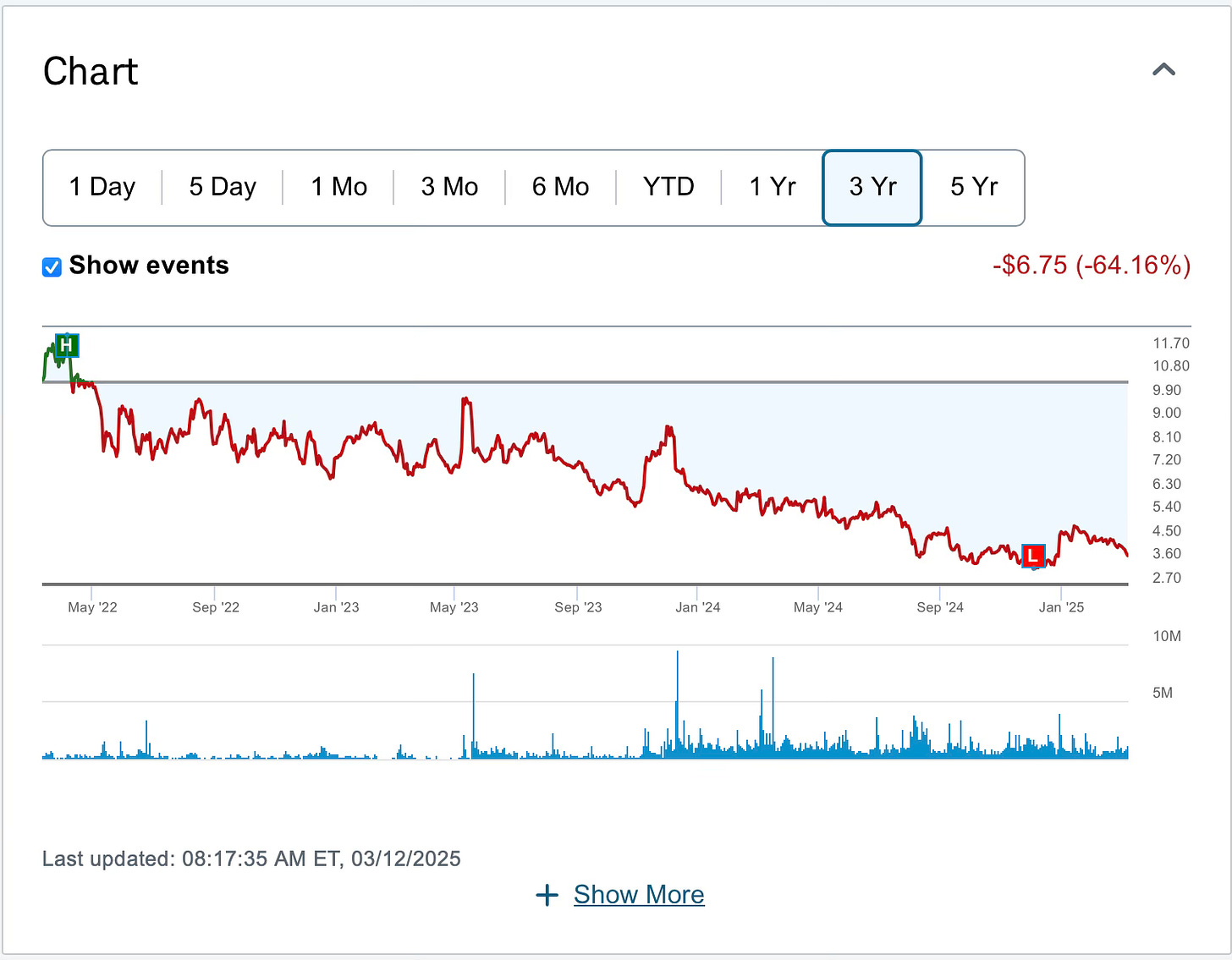Click the 2.70 price axis label

(1167, 578)
